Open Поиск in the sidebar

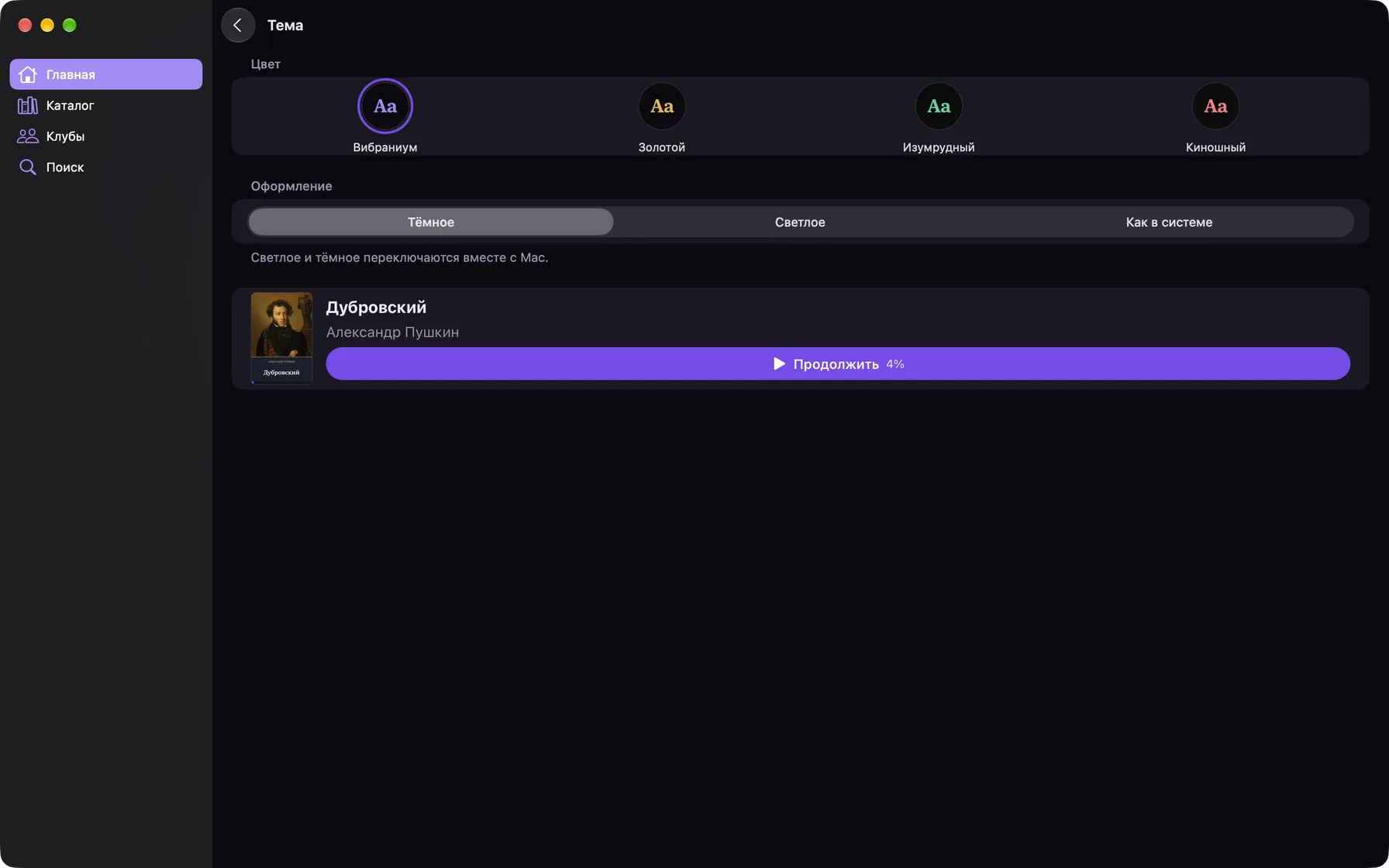(x=106, y=167)
